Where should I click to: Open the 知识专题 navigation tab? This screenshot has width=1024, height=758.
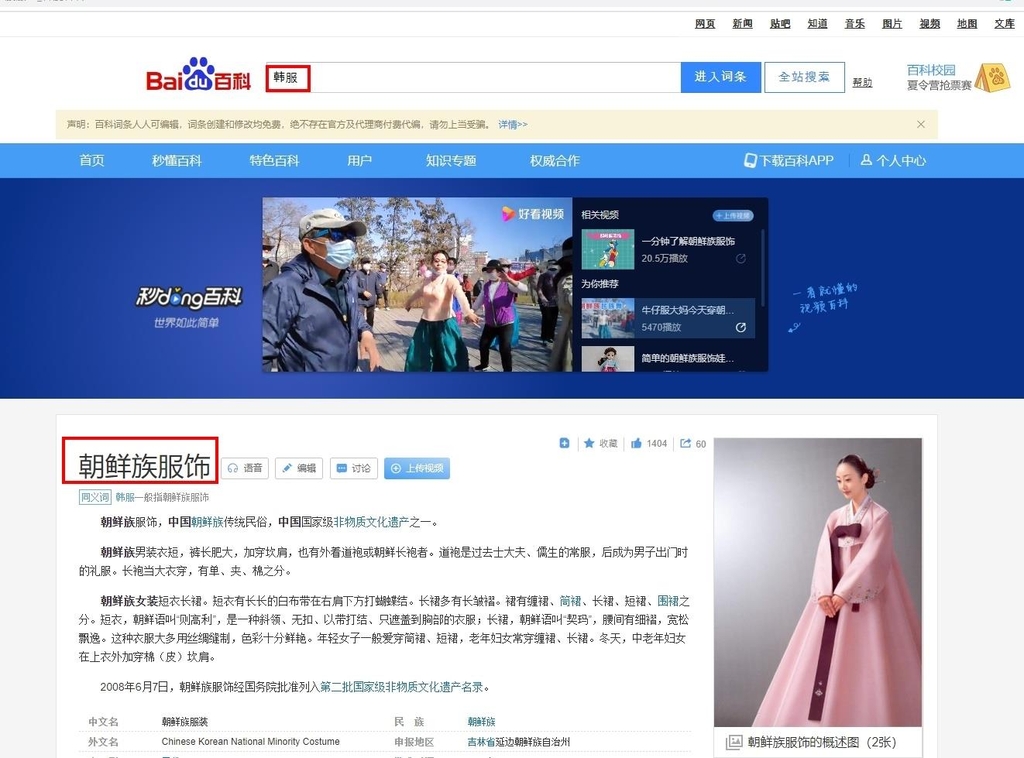pyautogui.click(x=451, y=161)
